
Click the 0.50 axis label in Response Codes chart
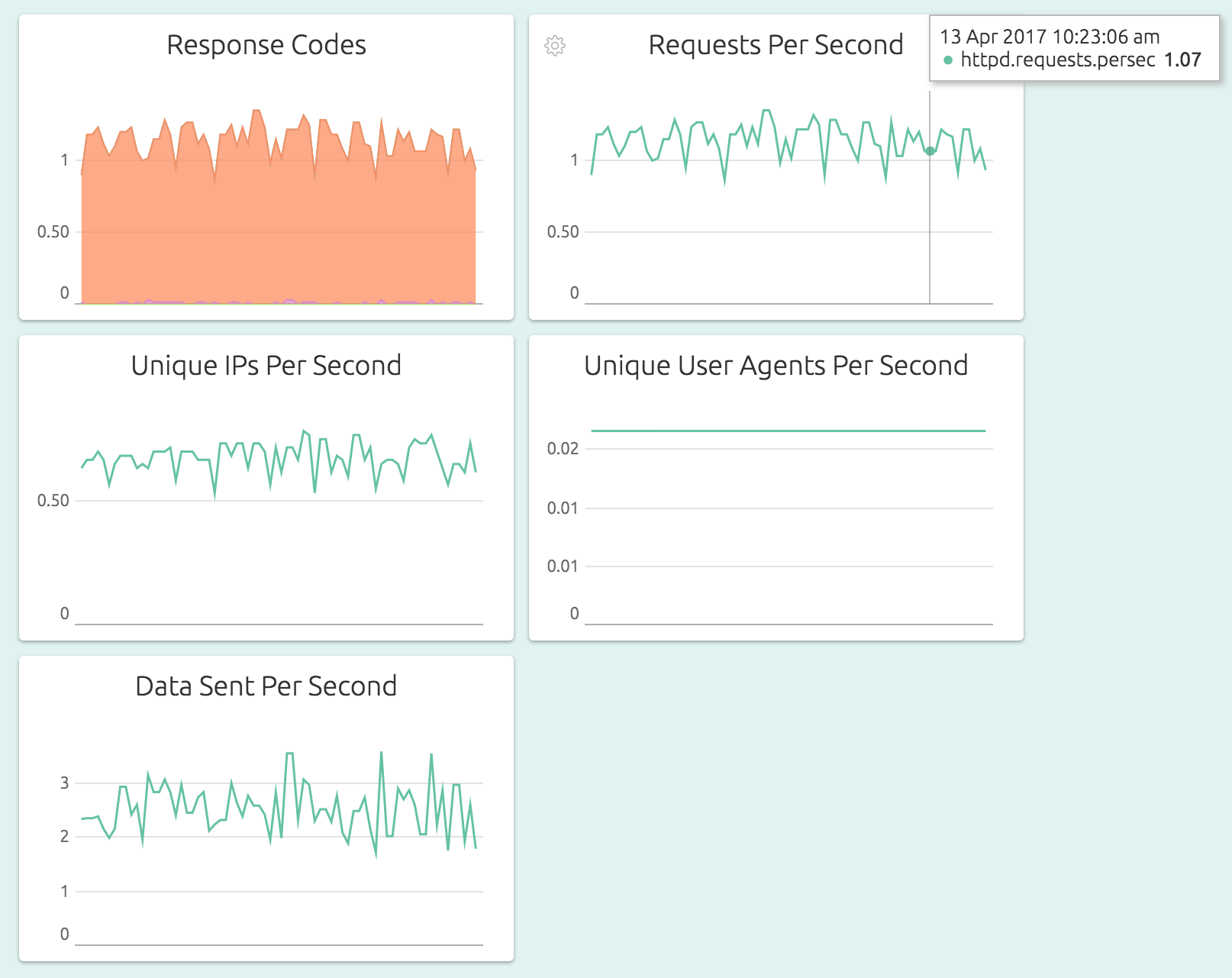pyautogui.click(x=53, y=231)
